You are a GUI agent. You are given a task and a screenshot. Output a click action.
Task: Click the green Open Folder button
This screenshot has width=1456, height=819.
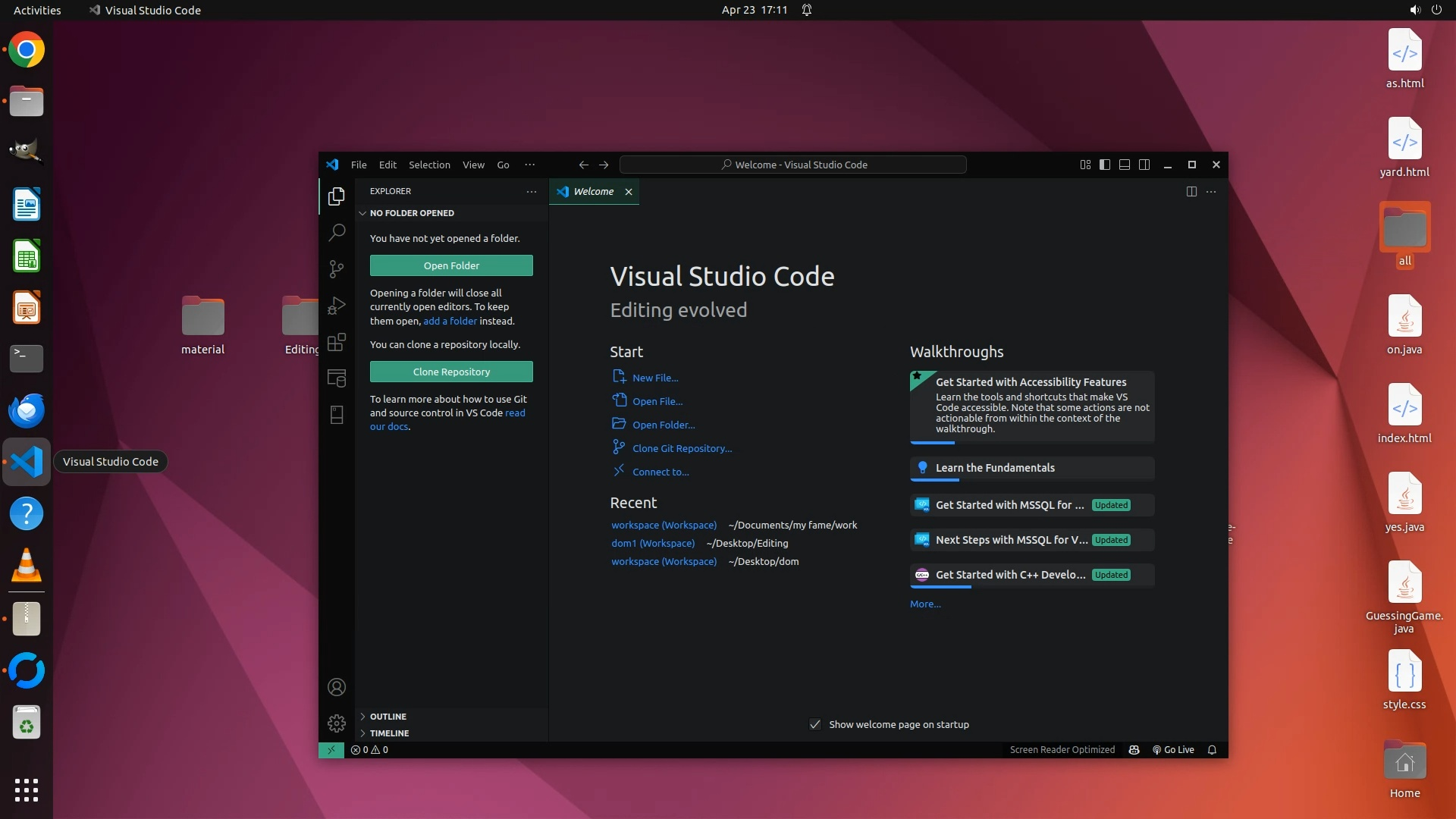tap(451, 265)
